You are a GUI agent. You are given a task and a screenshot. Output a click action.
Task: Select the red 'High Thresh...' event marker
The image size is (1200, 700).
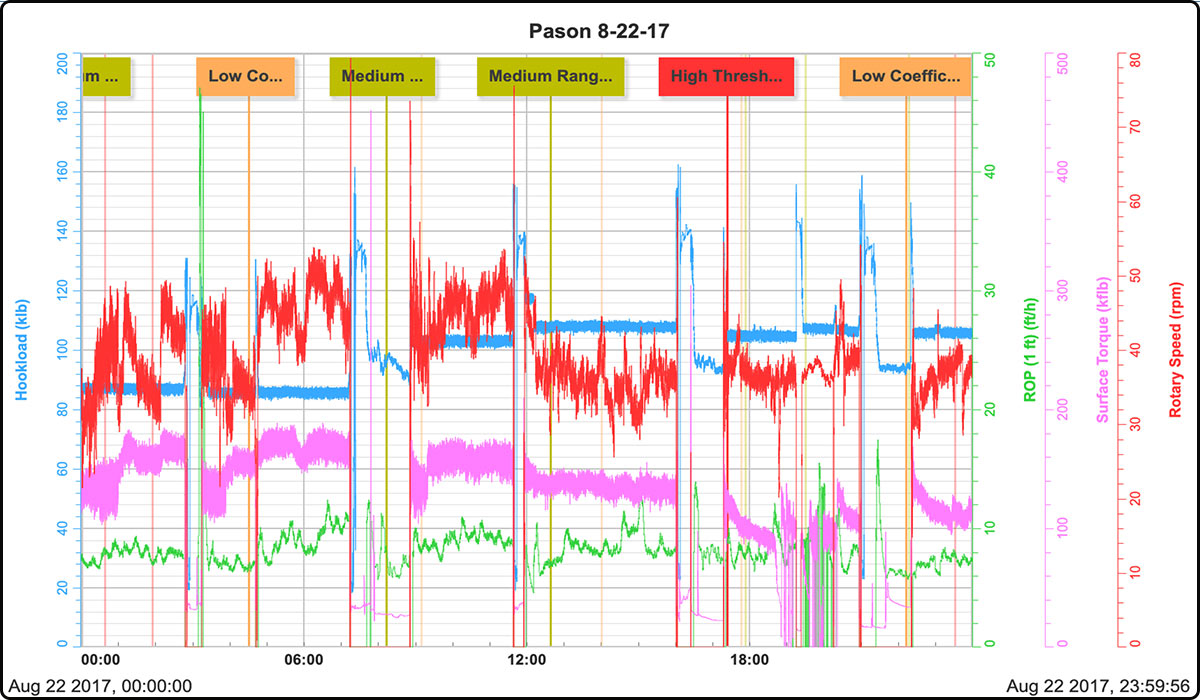[x=727, y=76]
